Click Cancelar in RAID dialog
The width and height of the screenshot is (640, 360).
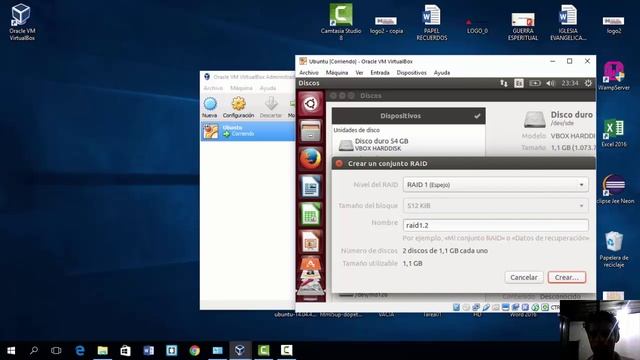[x=524, y=277]
